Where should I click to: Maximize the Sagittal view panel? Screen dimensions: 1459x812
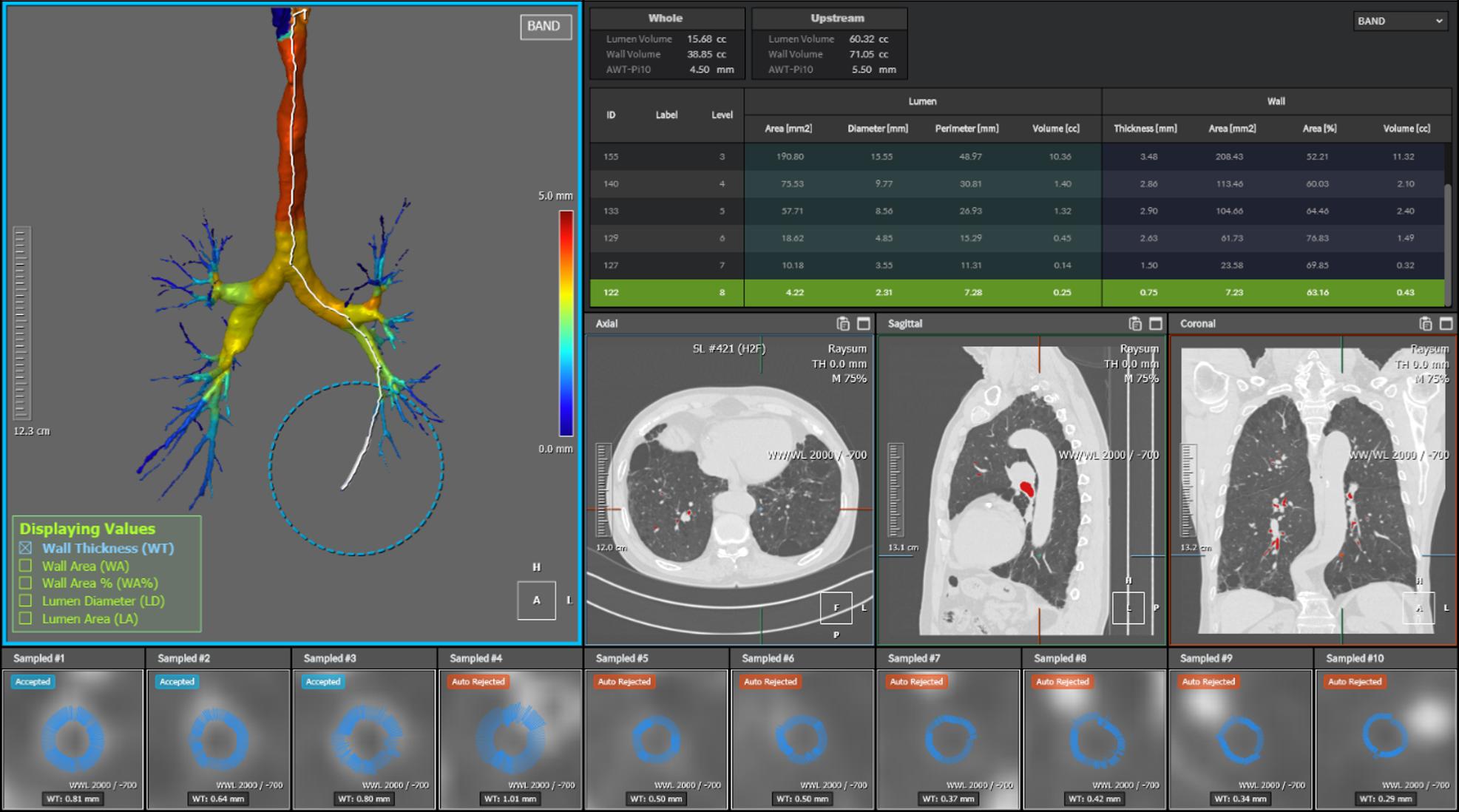1155,323
